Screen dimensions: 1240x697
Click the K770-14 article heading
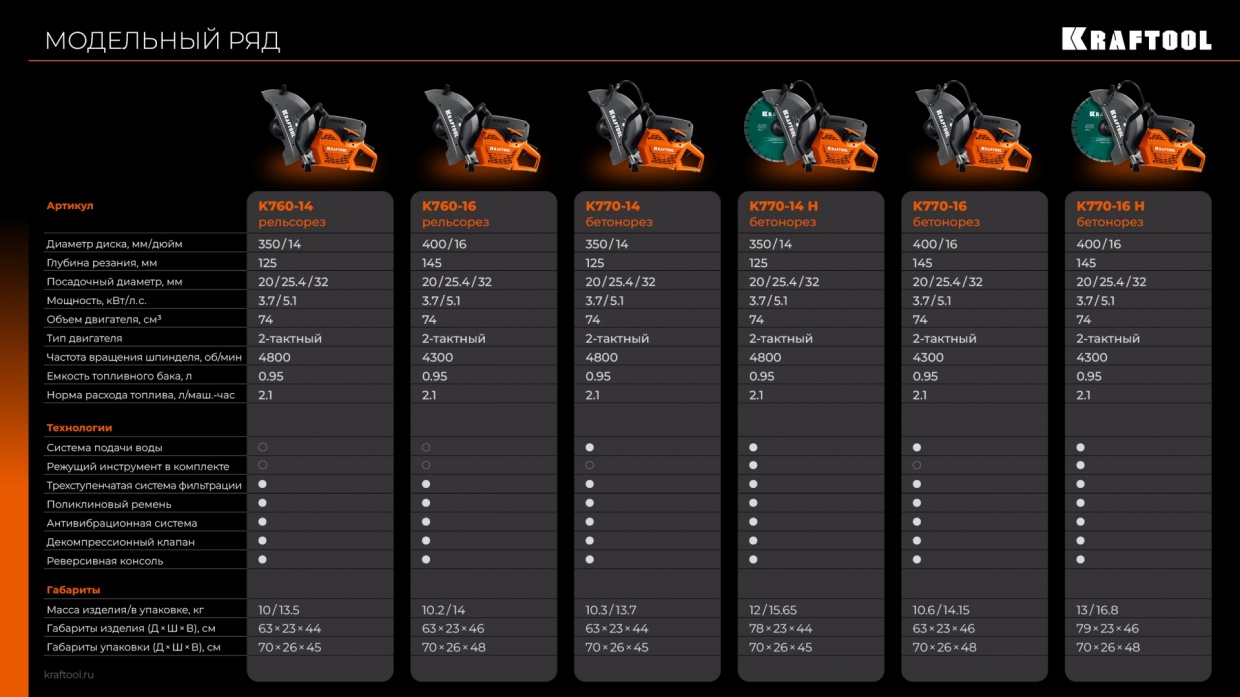pyautogui.click(x=613, y=206)
